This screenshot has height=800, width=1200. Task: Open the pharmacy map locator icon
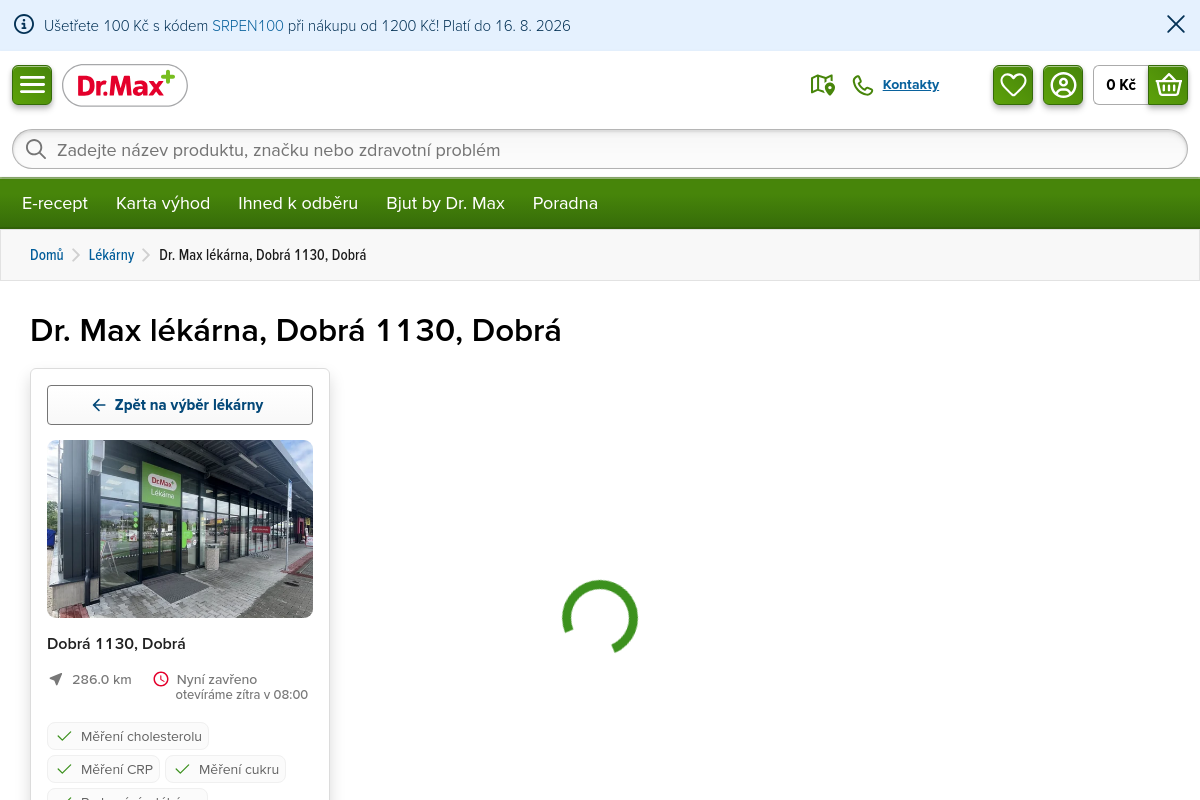click(822, 85)
